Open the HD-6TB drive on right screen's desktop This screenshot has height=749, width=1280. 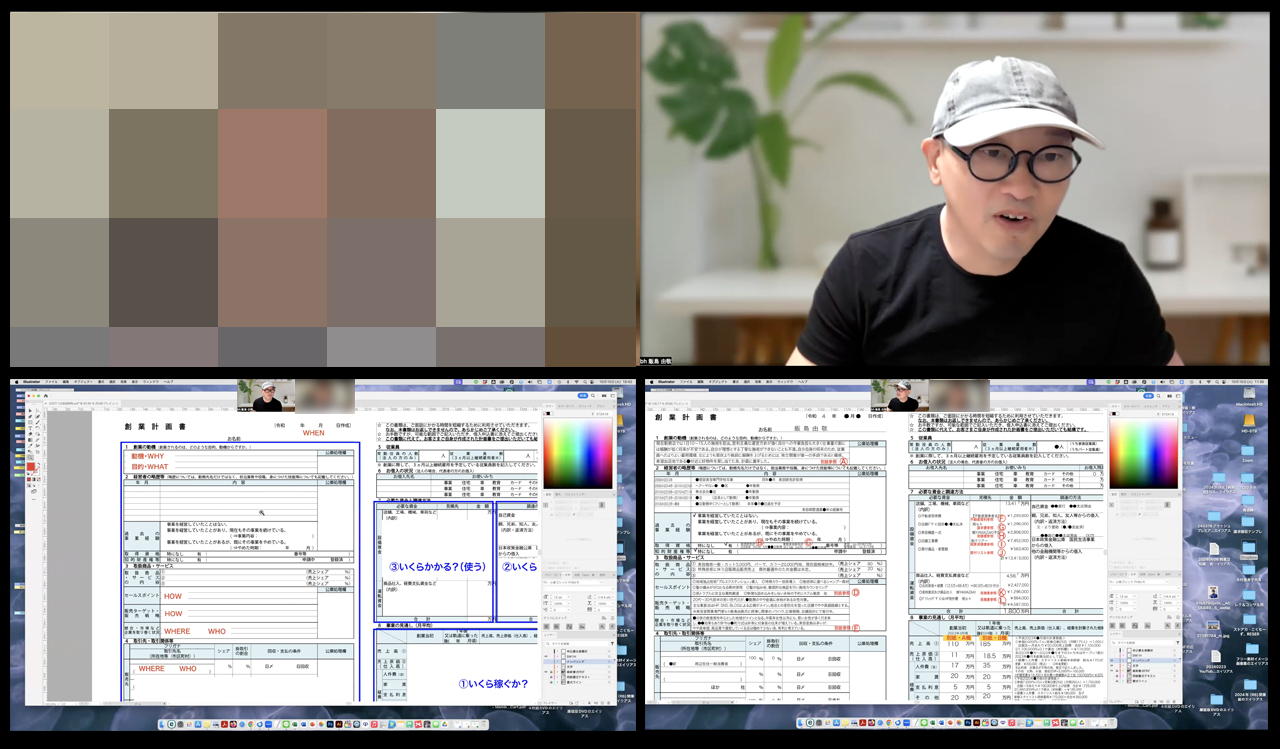pos(1248,421)
